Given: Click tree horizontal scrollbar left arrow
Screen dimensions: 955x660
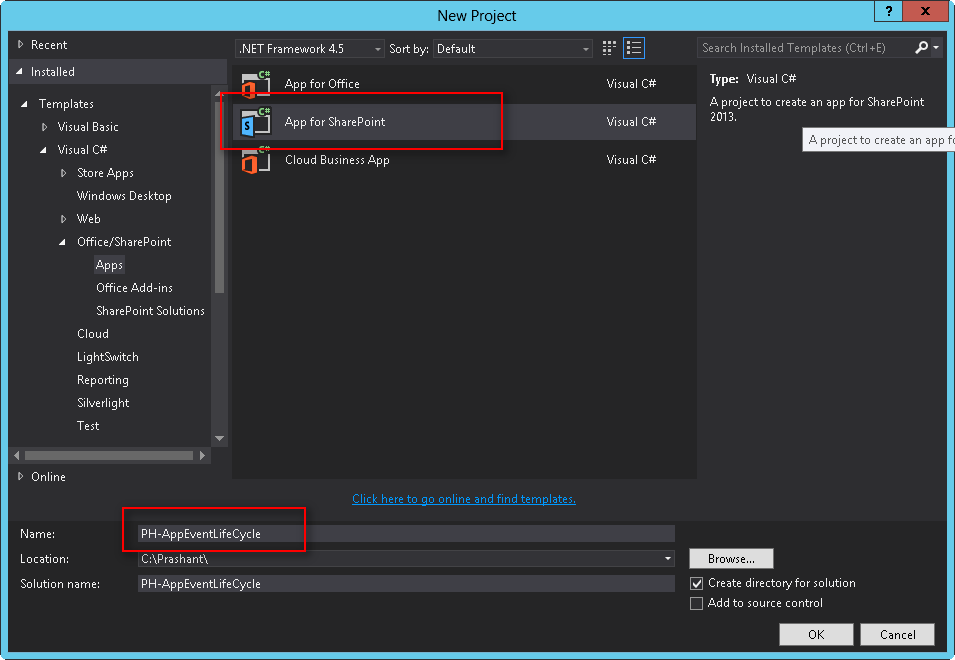Looking at the screenshot, I should [16, 455].
